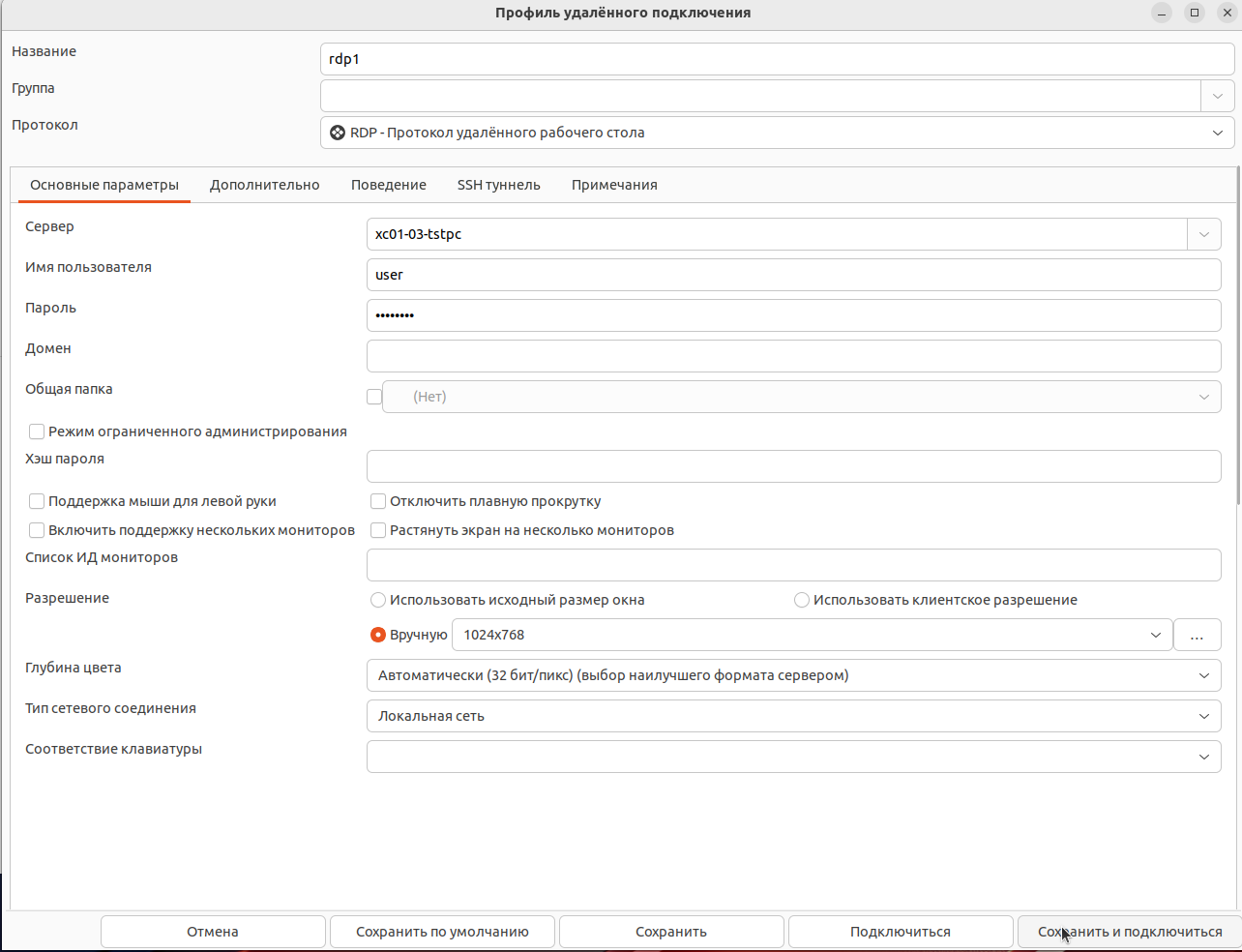Select use initial window size option

point(378,600)
